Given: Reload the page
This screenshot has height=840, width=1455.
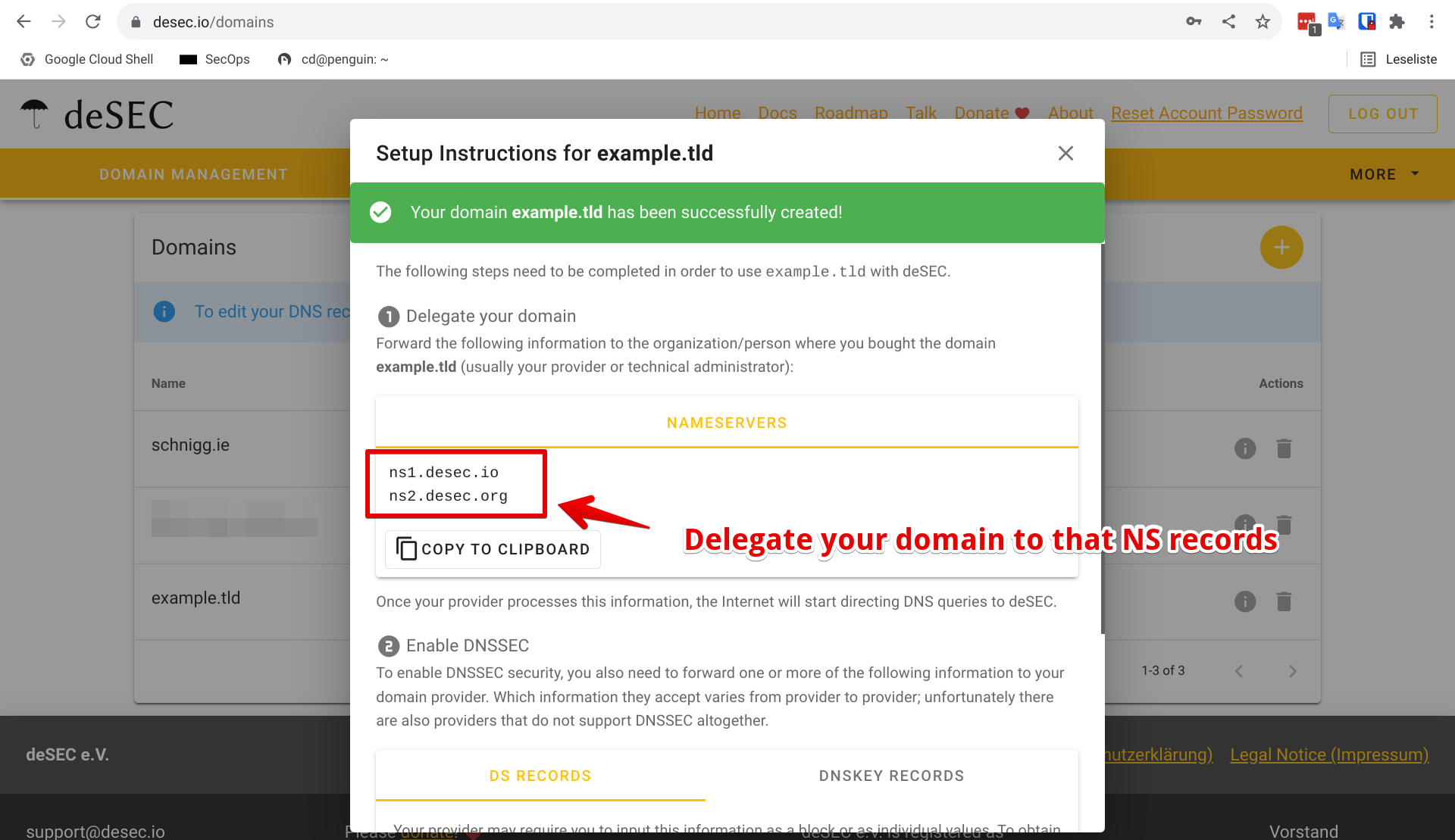Looking at the screenshot, I should [93, 22].
